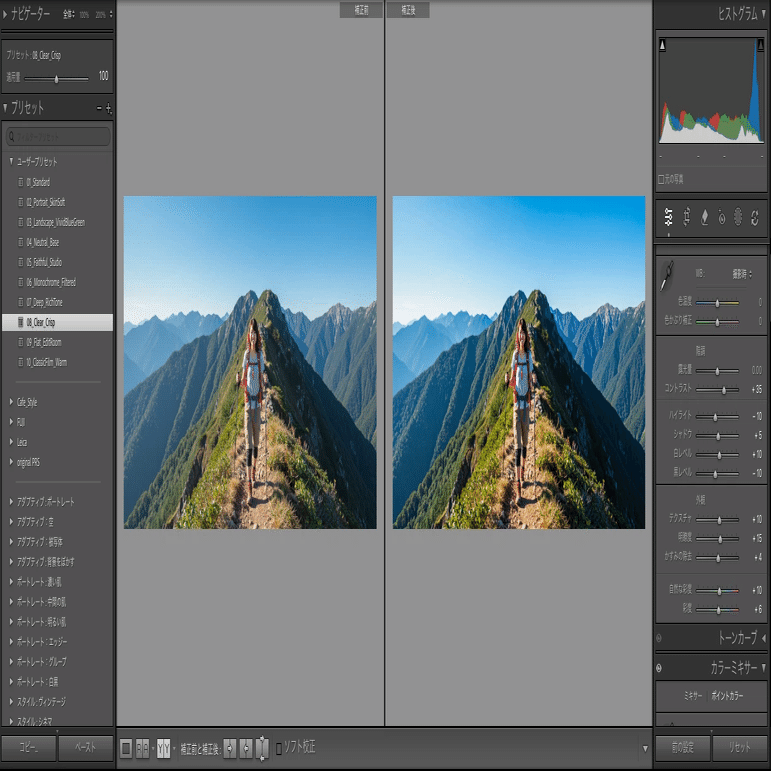Adjust the preset 適用量 amount slider
Screen dimensions: 771x771
coord(57,78)
